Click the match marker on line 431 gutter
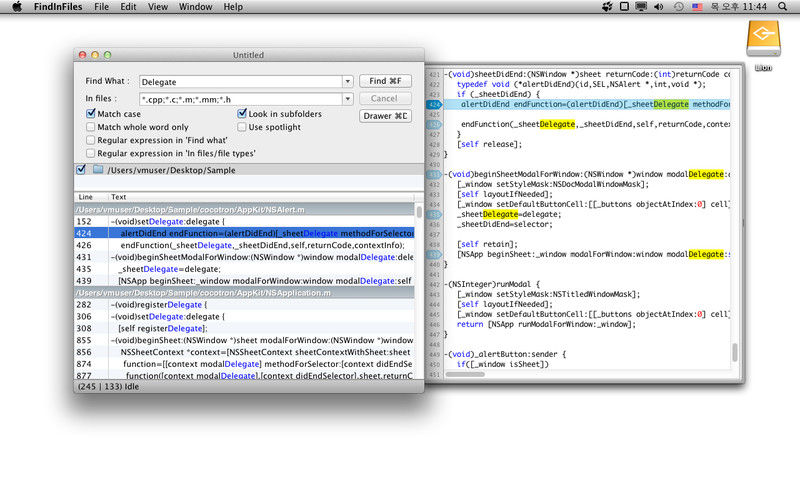800x500 pixels. pos(434,174)
